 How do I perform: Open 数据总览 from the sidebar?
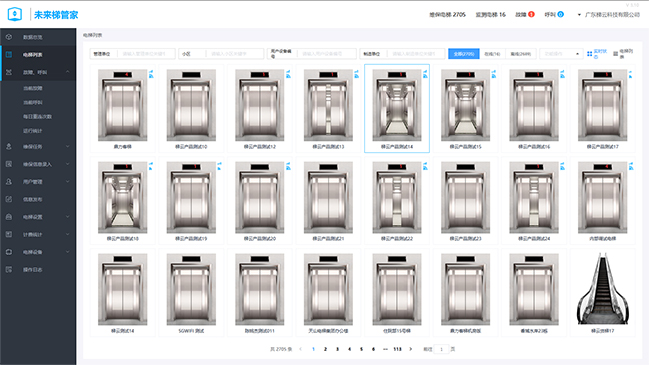coord(32,37)
